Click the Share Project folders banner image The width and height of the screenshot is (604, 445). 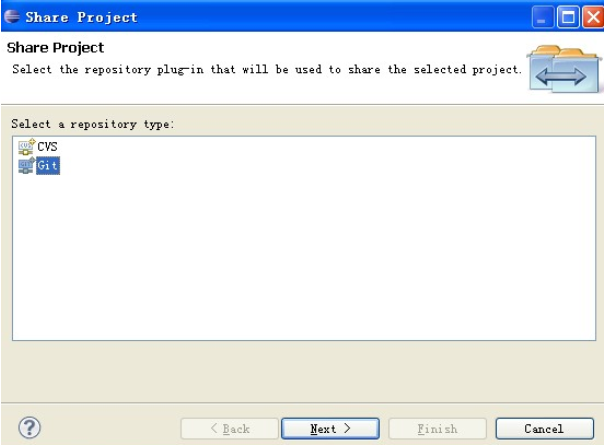point(564,69)
